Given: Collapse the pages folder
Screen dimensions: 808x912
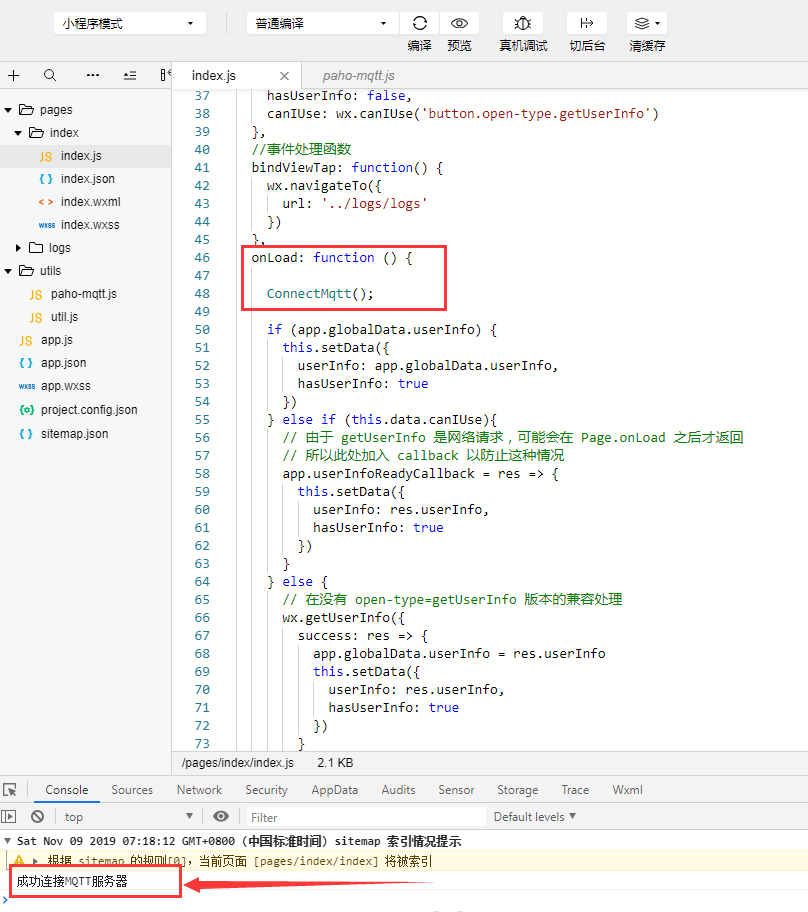Looking at the screenshot, I should (8, 110).
